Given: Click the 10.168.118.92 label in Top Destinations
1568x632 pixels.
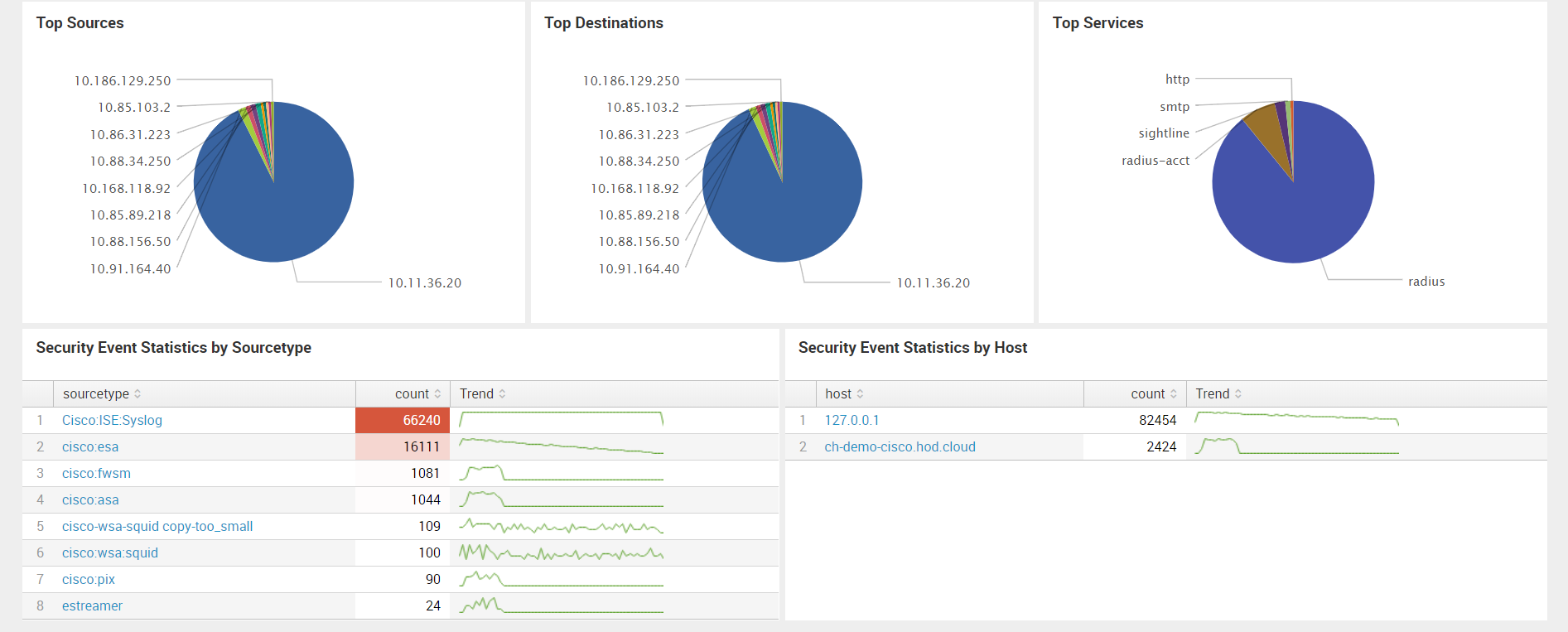Looking at the screenshot, I should (x=634, y=189).
